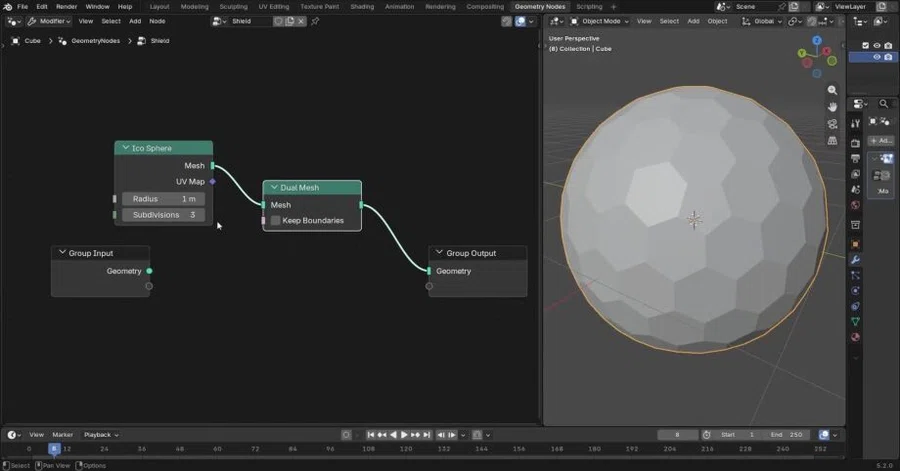This screenshot has height=471, width=900.
Task: Switch to the Shading workspace tab
Action: point(362,7)
